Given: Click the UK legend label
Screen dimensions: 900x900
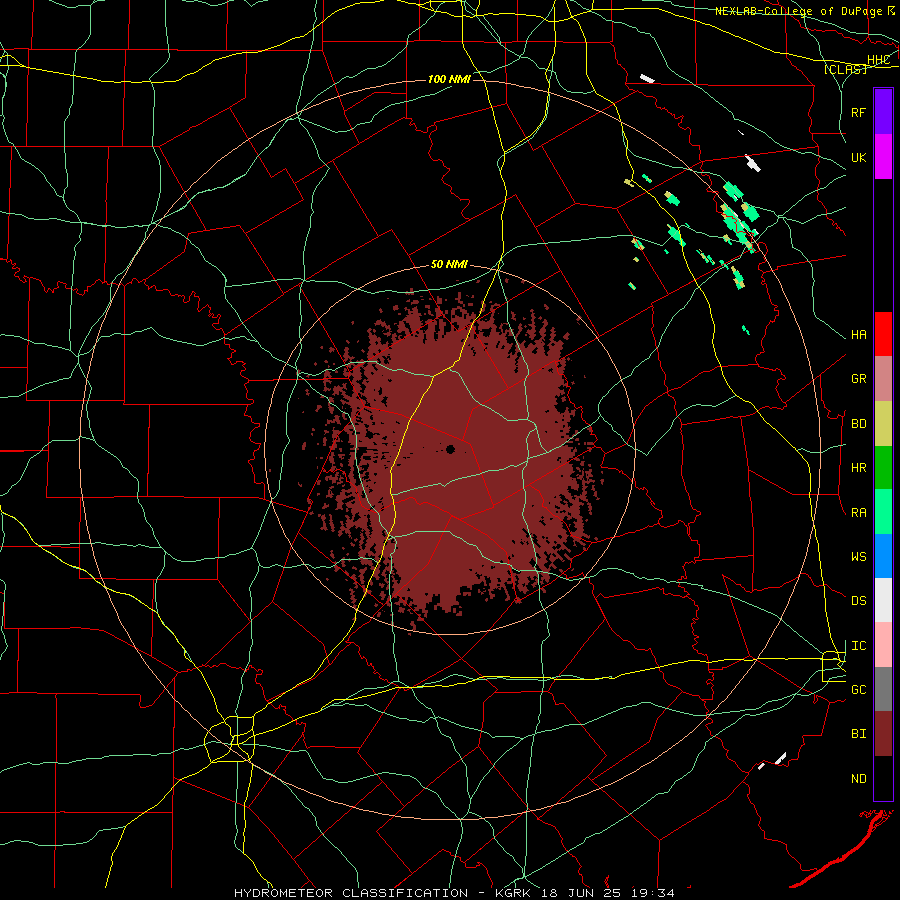Looking at the screenshot, I should tap(858, 157).
